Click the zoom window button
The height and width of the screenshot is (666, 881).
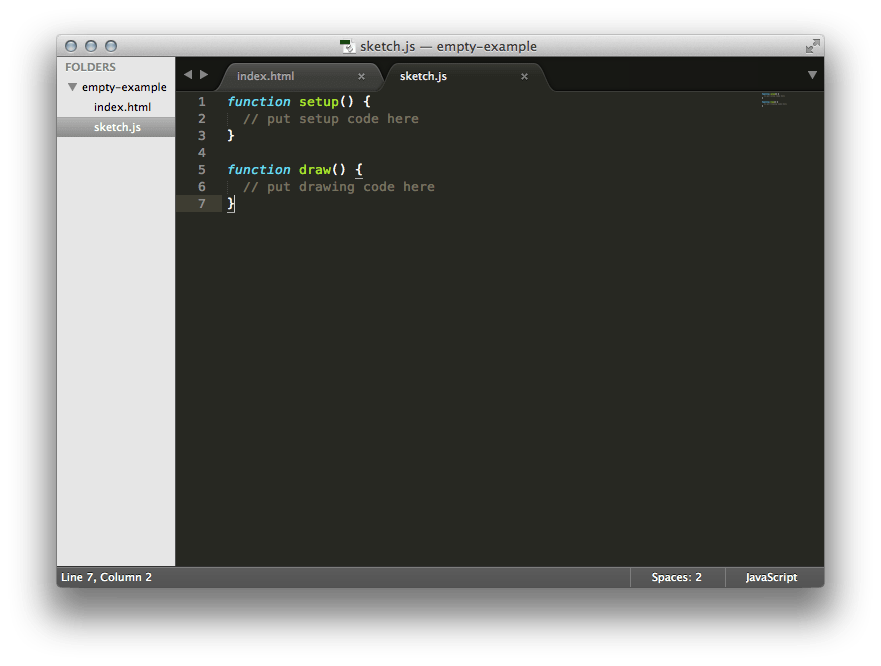click(x=111, y=46)
